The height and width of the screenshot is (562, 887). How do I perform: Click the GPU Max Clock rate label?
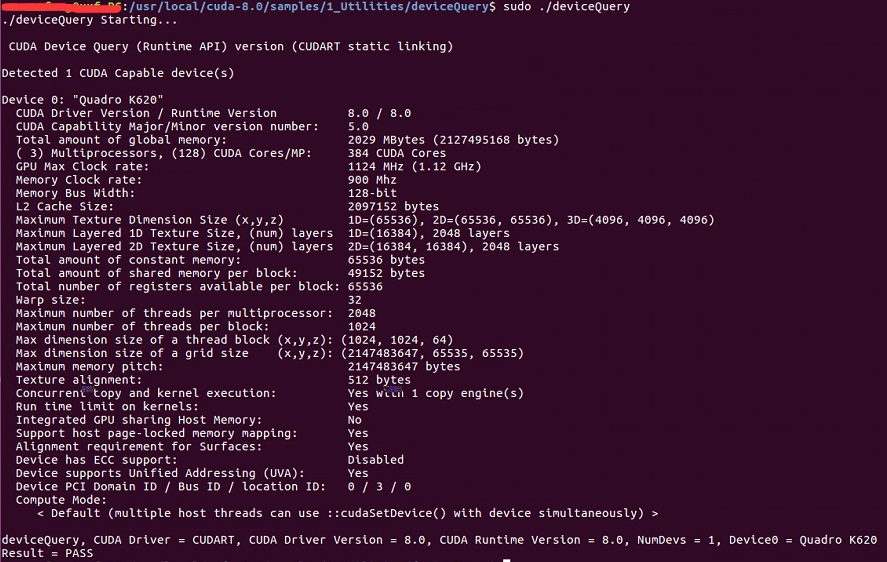tap(82, 166)
